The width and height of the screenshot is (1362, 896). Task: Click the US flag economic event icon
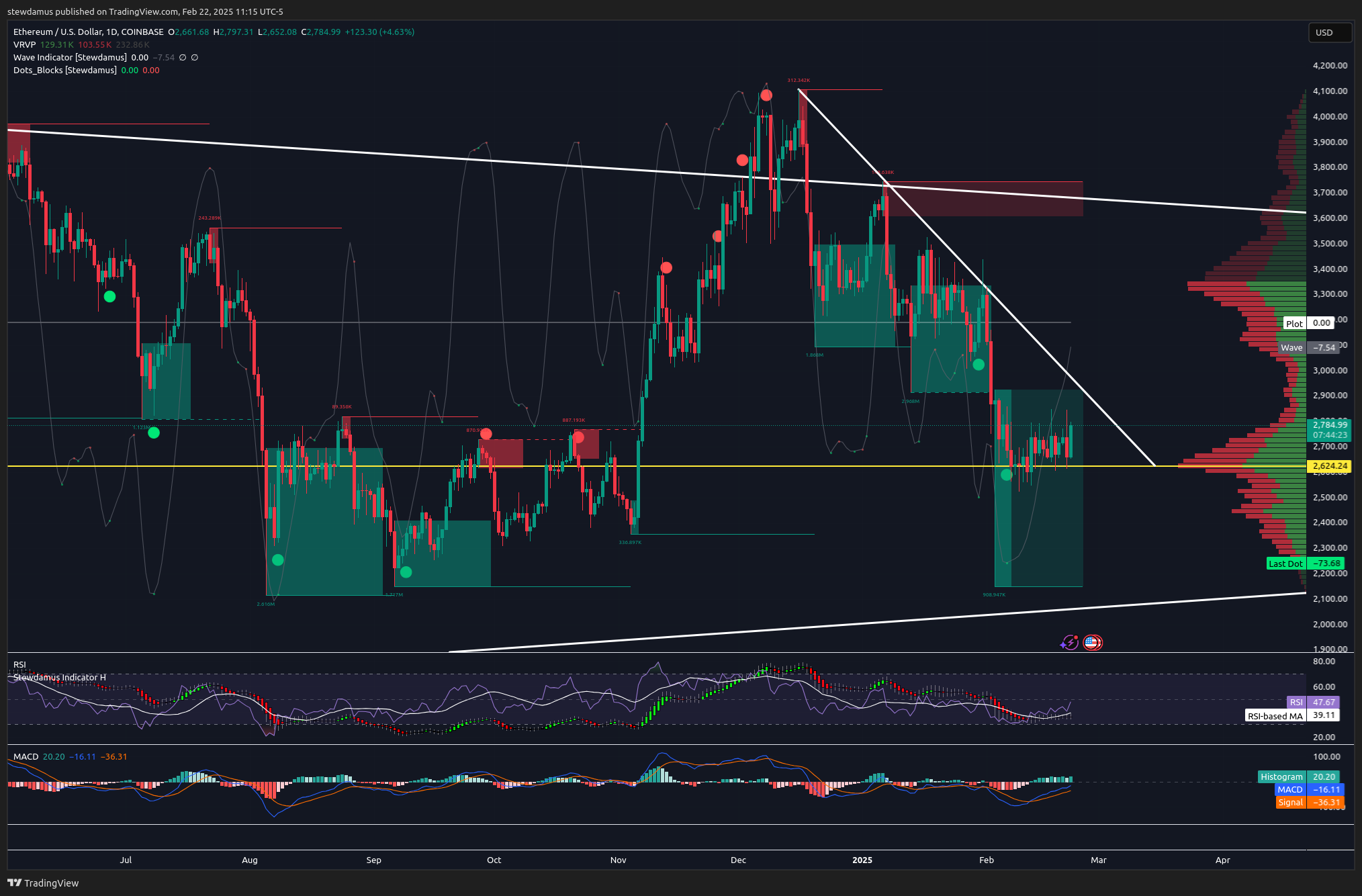tap(1093, 643)
